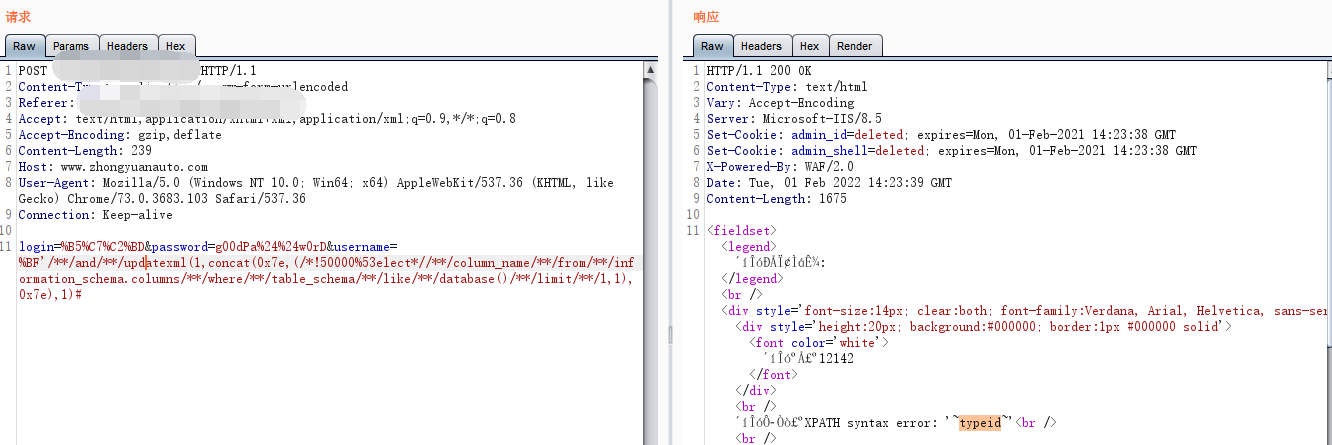
Task: Open the response Render tab
Action: pyautogui.click(x=855, y=46)
